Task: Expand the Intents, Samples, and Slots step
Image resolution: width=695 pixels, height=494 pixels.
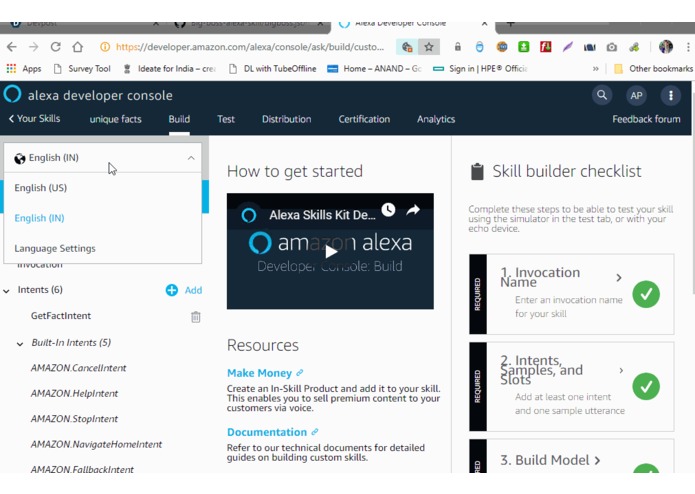Action: point(621,370)
